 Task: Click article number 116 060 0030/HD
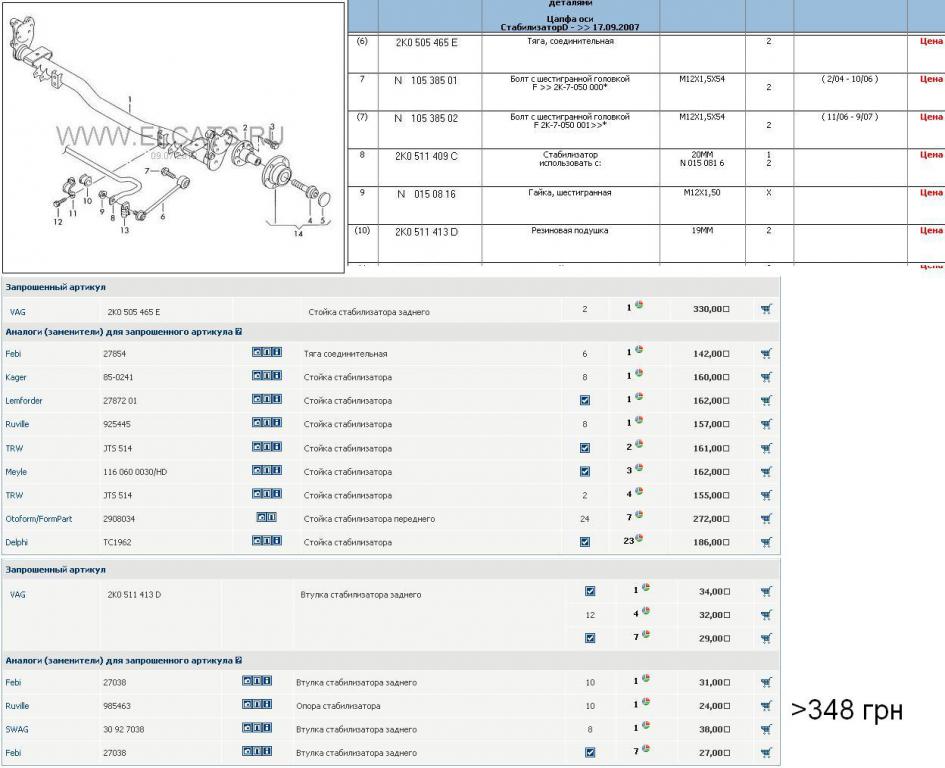pos(135,472)
